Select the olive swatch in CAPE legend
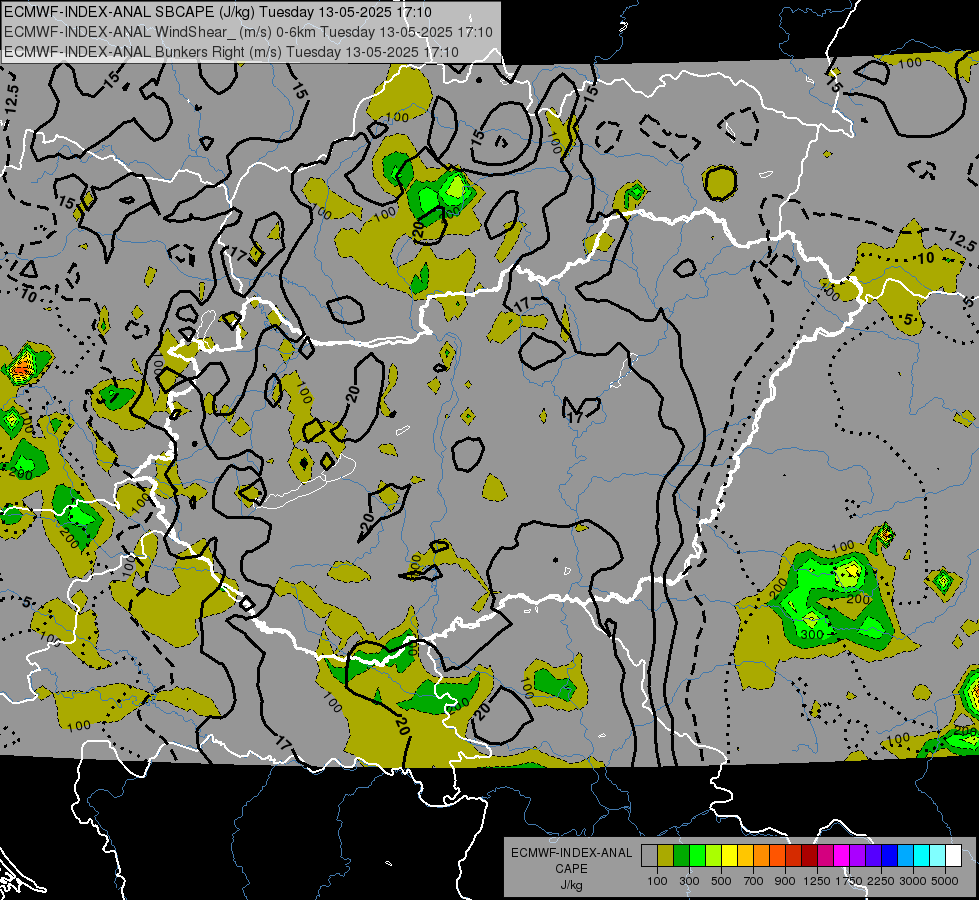The image size is (979, 900). (665, 856)
